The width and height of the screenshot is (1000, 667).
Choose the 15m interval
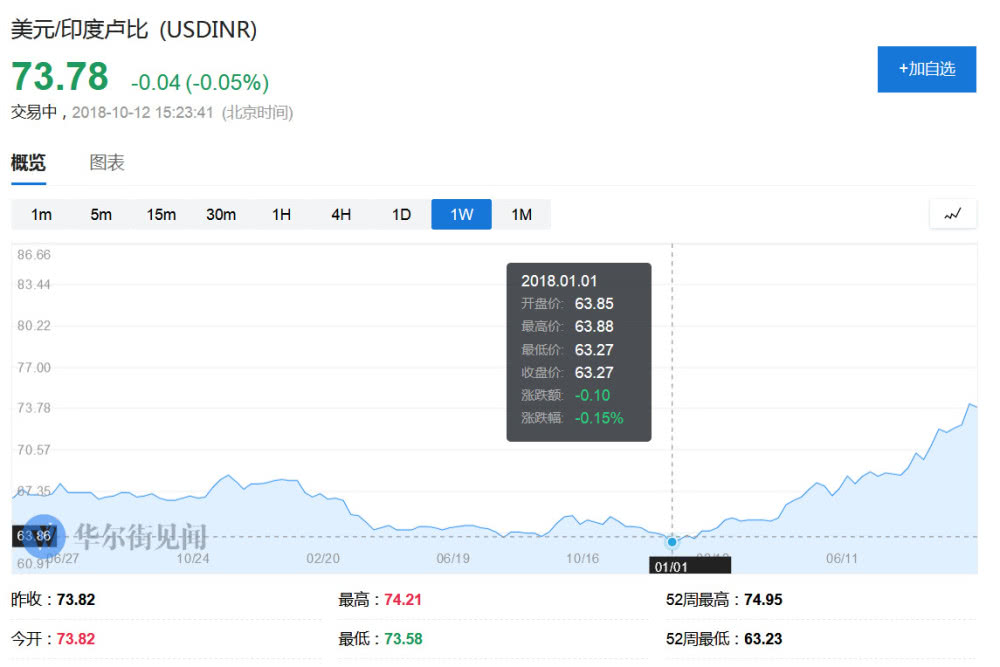click(161, 214)
